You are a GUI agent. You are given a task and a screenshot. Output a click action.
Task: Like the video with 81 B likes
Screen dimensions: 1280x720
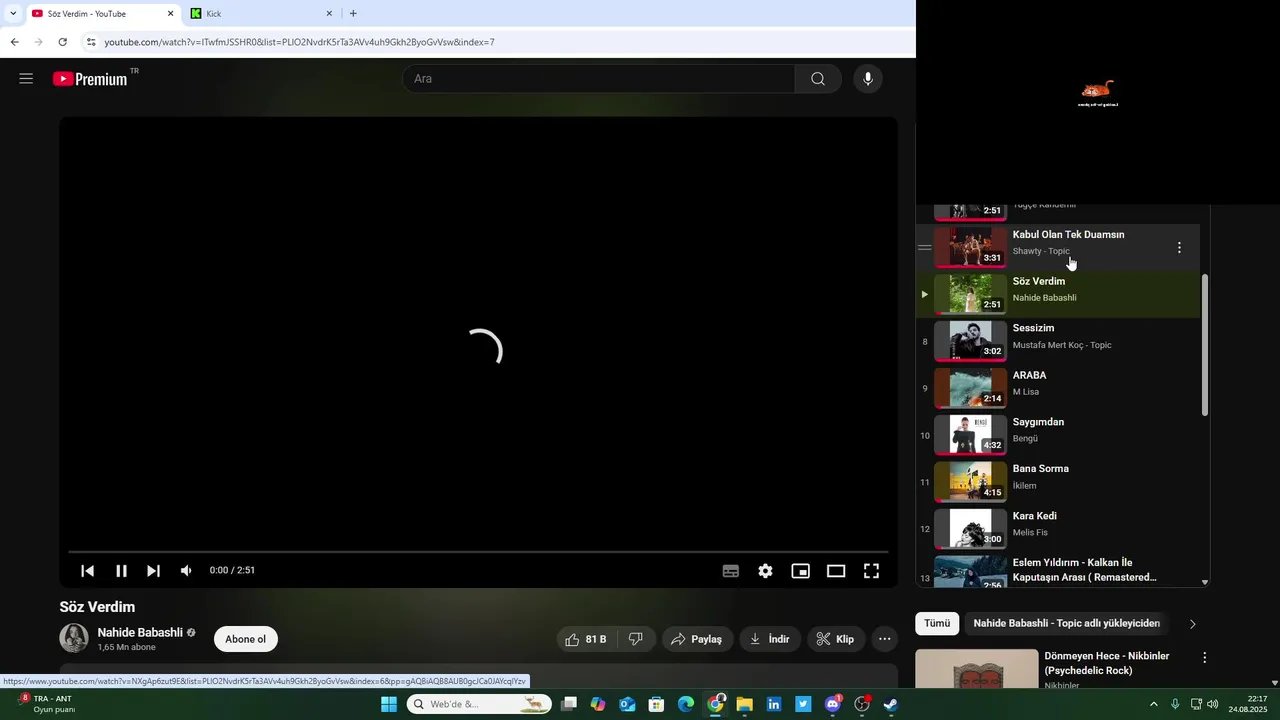click(586, 639)
